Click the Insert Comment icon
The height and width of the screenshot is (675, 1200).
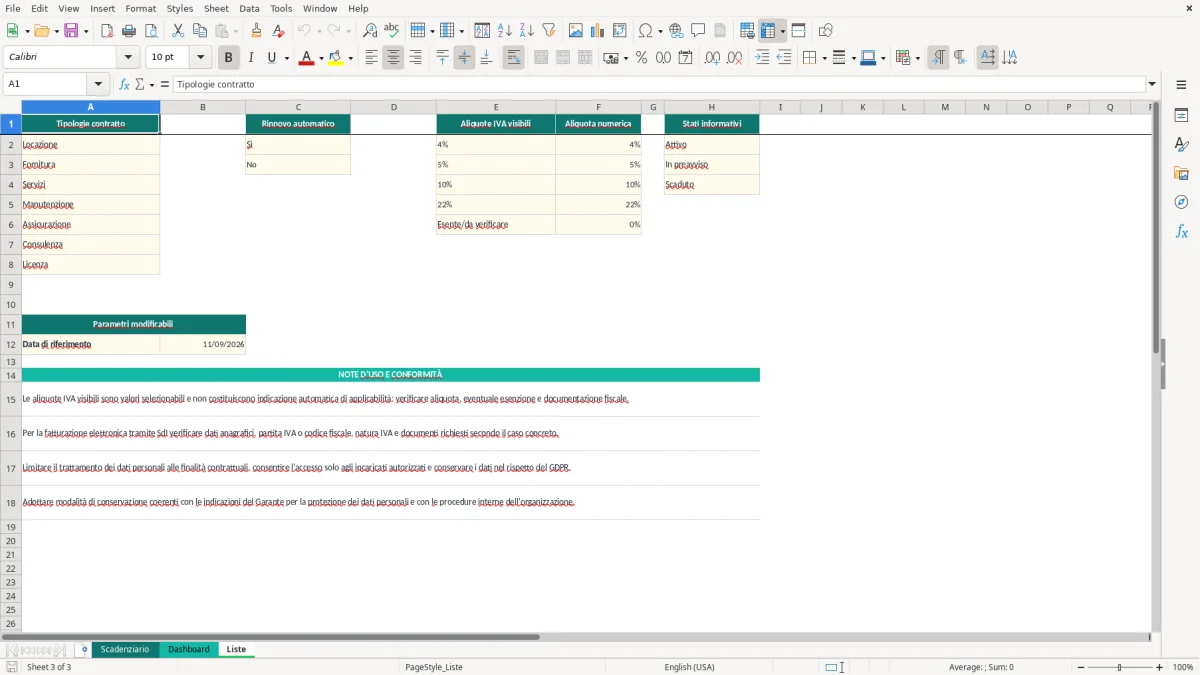click(x=698, y=30)
